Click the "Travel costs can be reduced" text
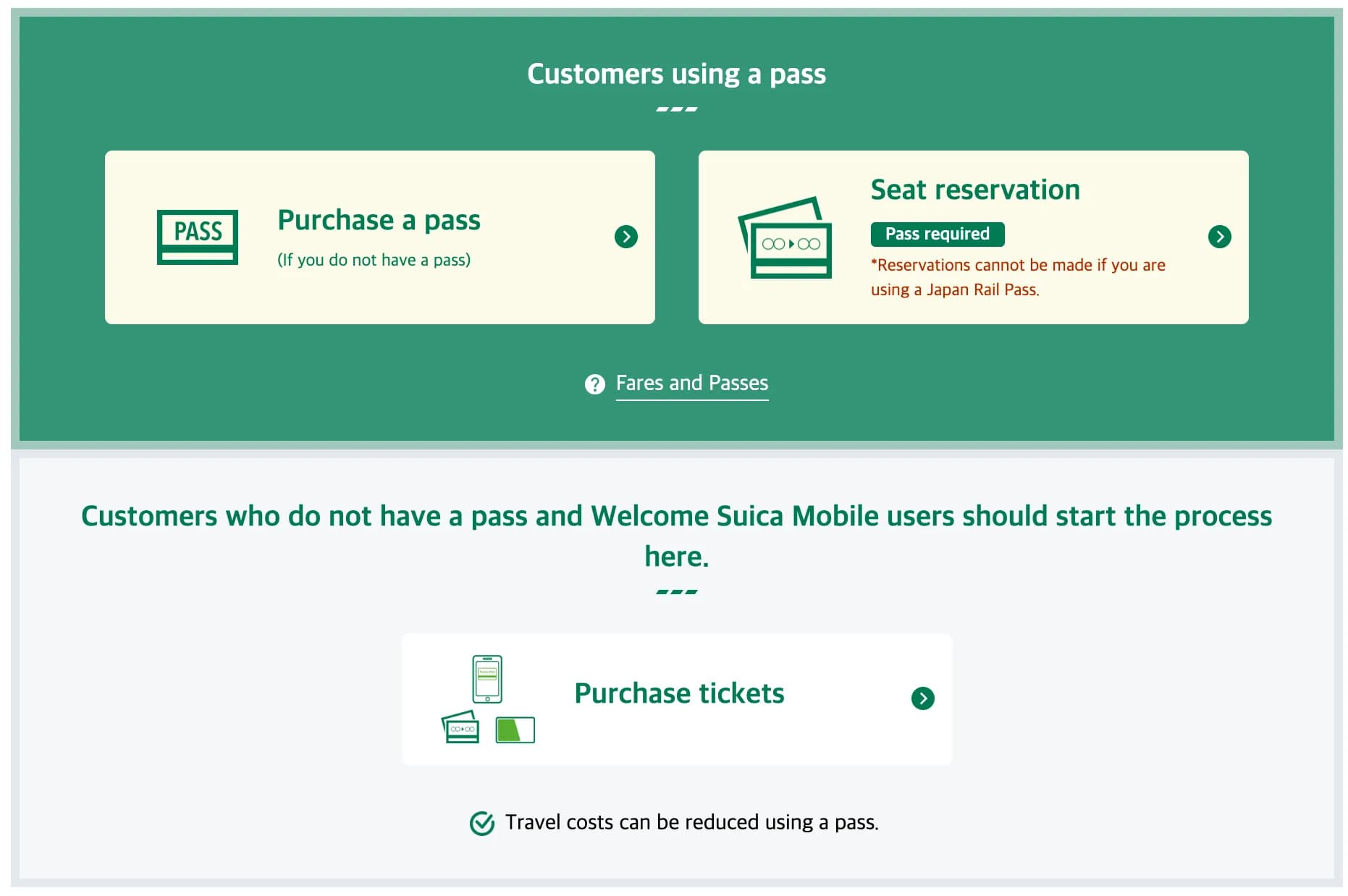Screen dimensions: 1348x896 [691, 823]
